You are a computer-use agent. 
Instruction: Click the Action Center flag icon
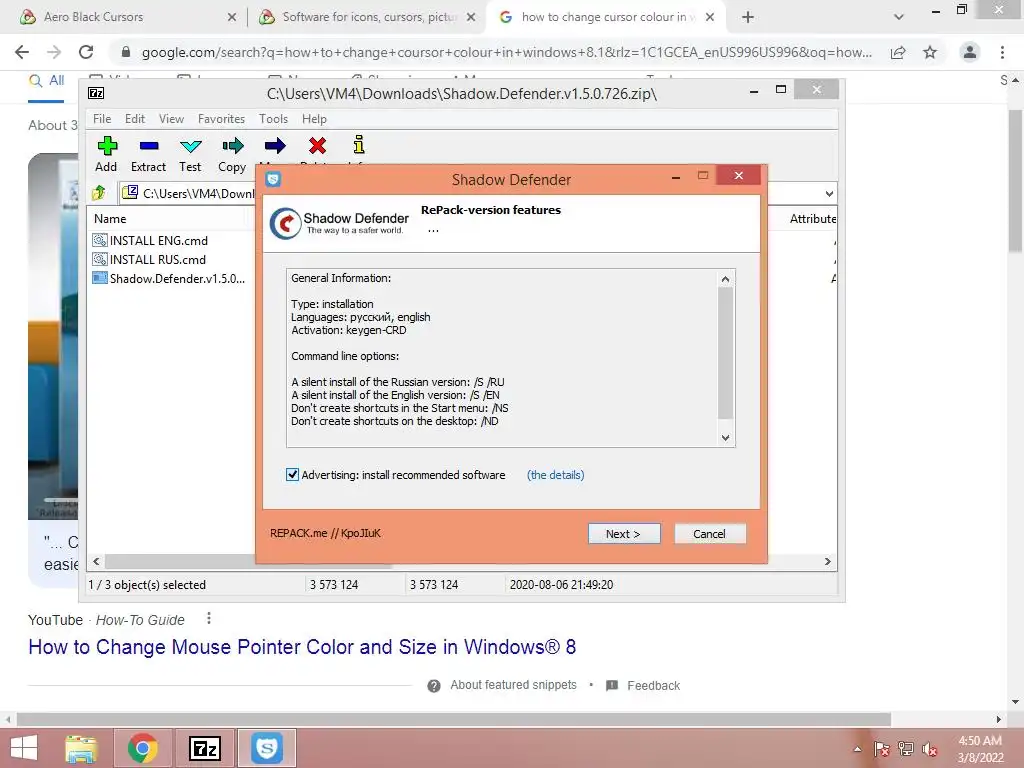coord(882,749)
